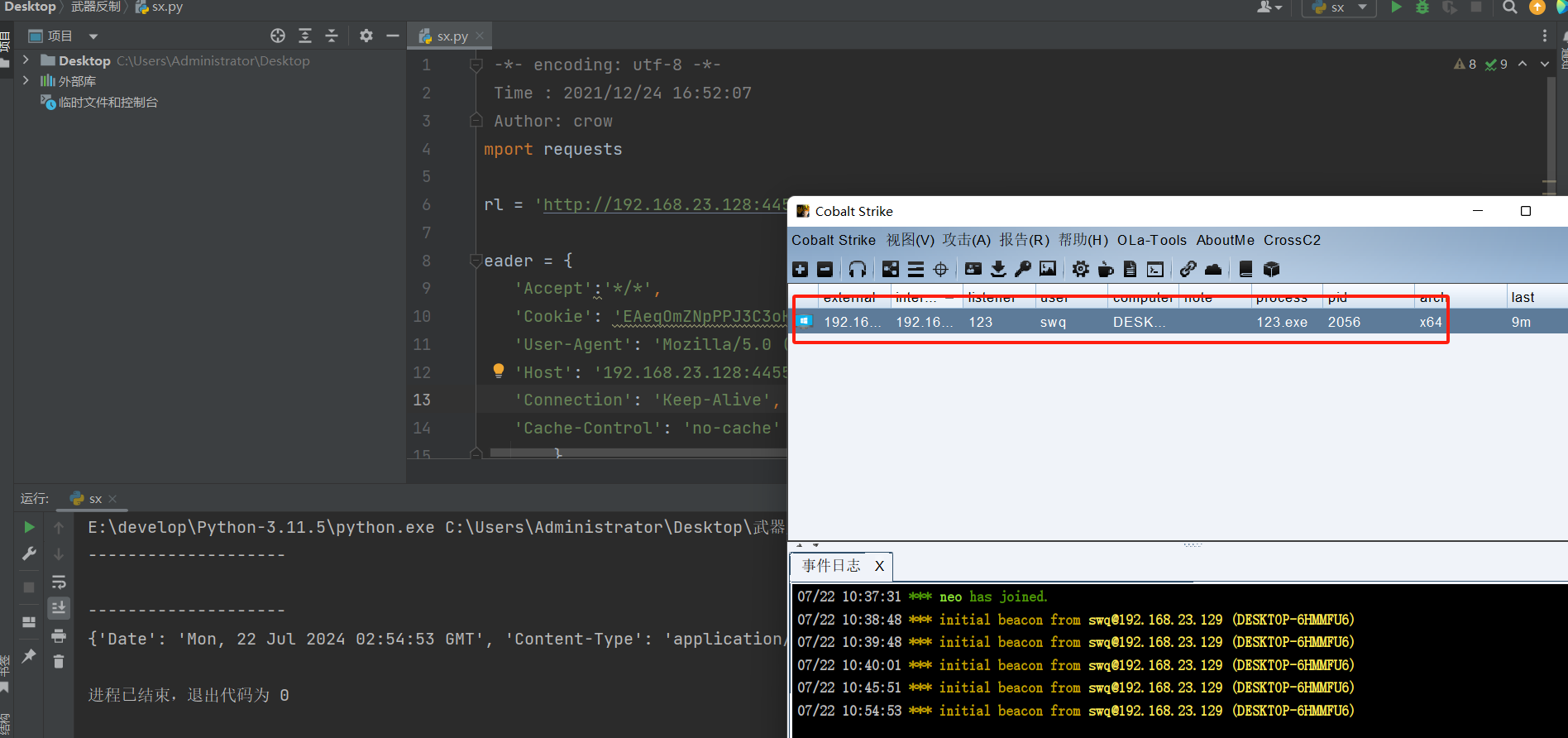Go to previous highlighted error arrow
Viewport: 1568px width, 738px height.
[1523, 64]
